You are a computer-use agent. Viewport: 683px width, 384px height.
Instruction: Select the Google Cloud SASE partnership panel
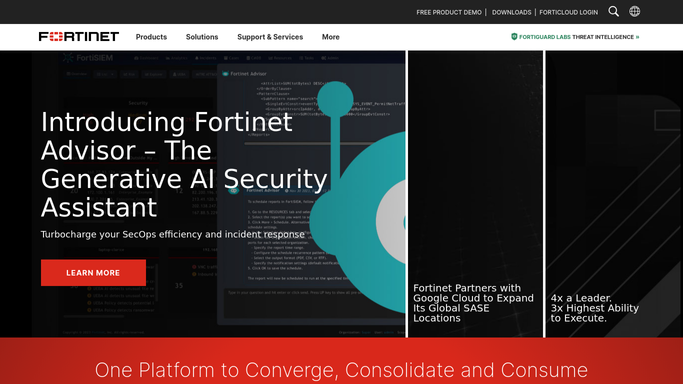[x=476, y=194]
